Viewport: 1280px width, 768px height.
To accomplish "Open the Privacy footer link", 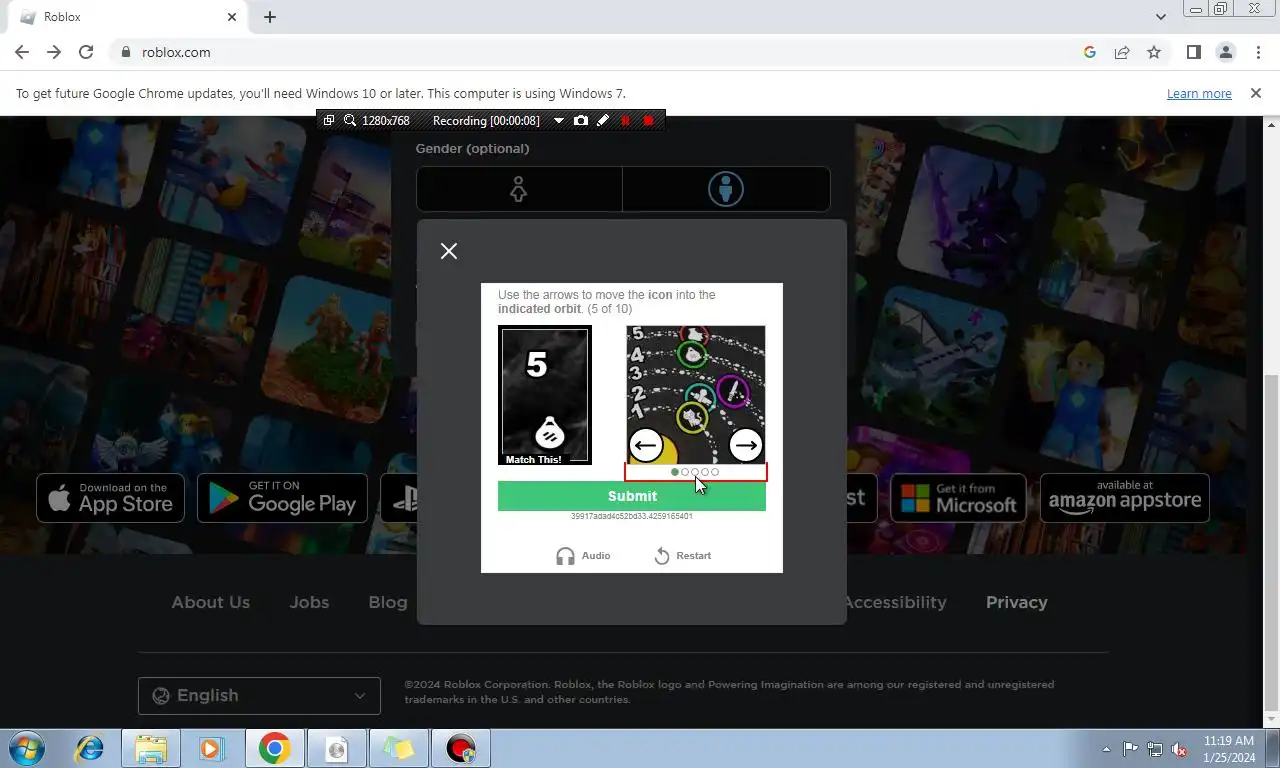I will 1017,602.
